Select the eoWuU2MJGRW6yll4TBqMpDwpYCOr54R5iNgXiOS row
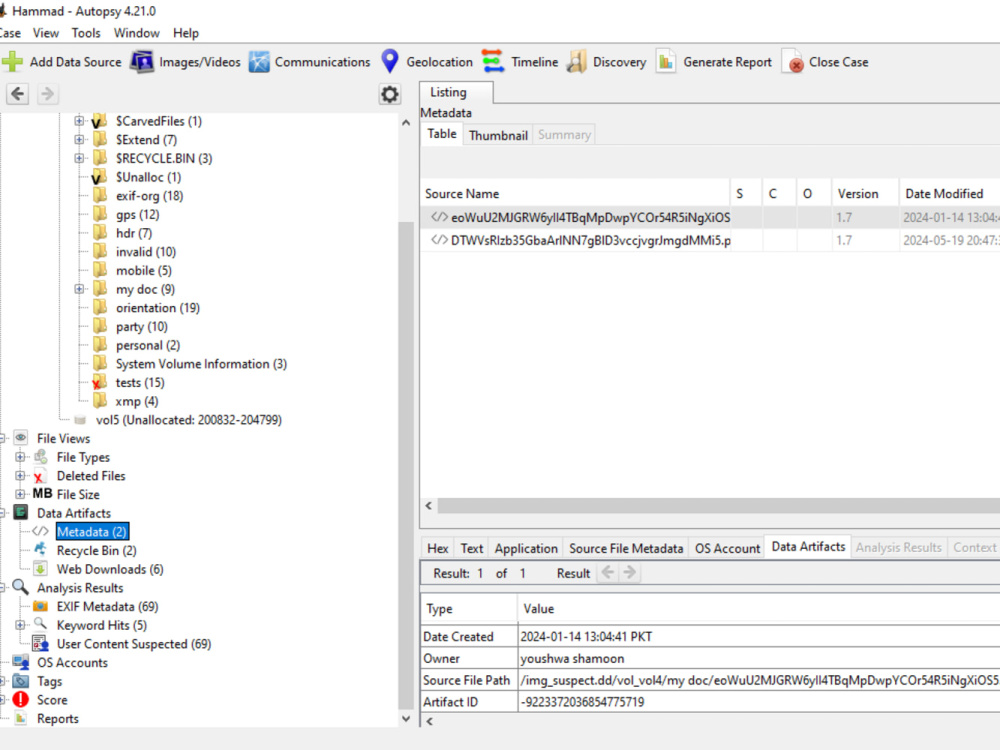 [710, 217]
